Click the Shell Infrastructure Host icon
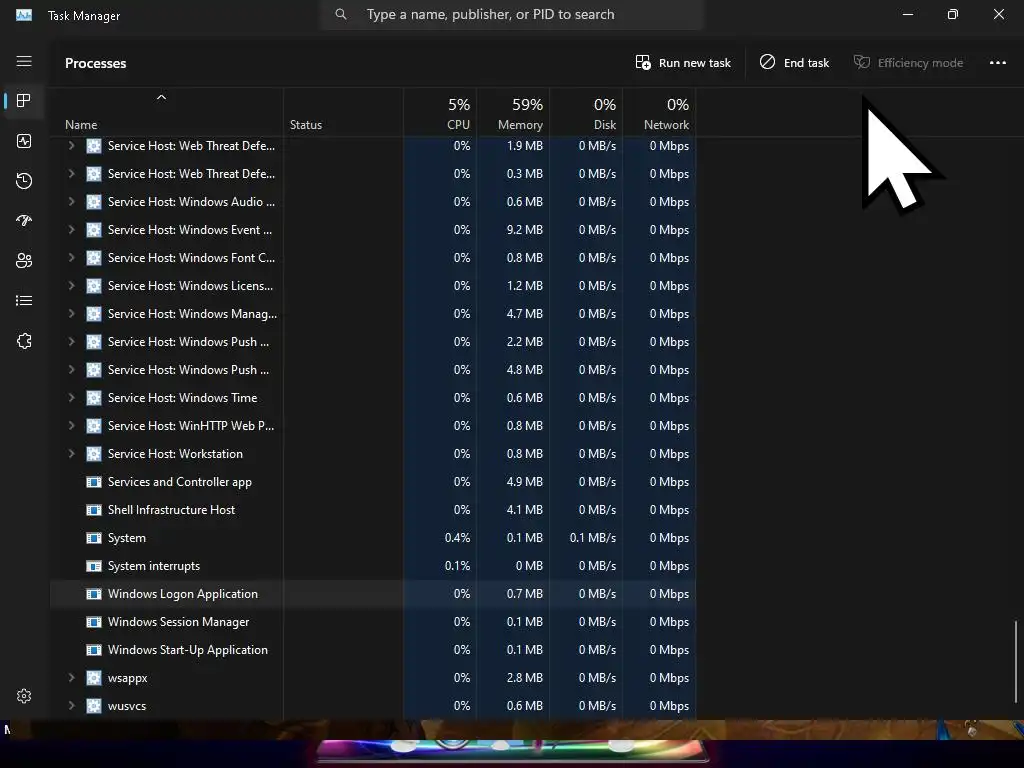This screenshot has width=1024, height=768. coord(94,510)
